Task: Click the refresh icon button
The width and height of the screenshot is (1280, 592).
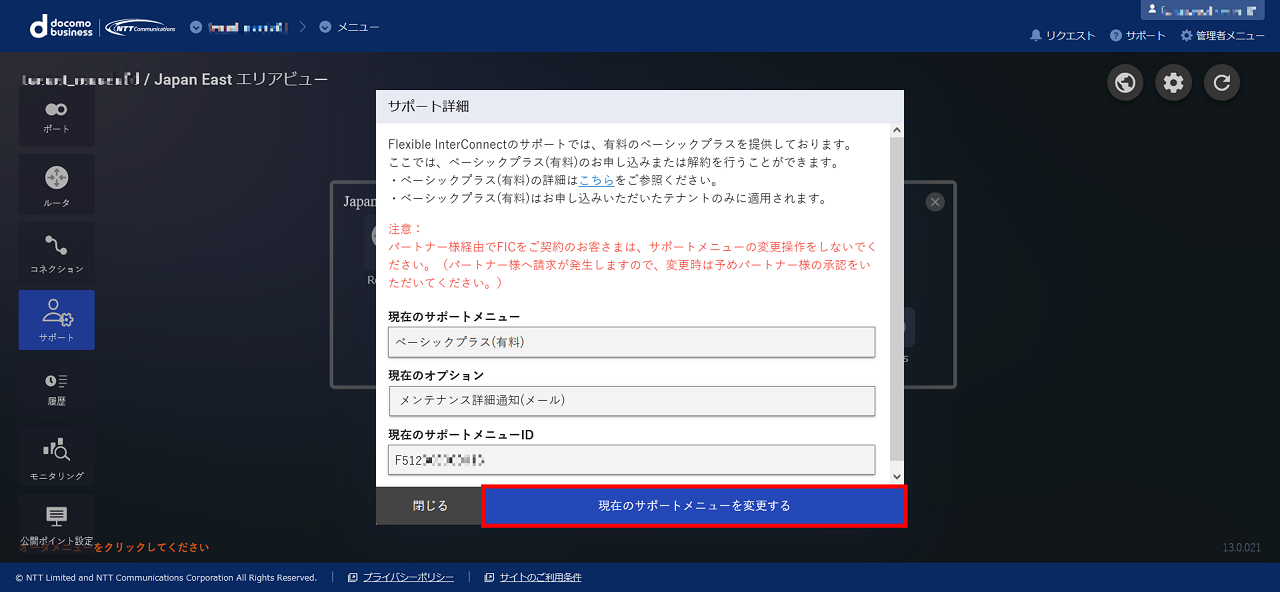Action: click(x=1221, y=83)
